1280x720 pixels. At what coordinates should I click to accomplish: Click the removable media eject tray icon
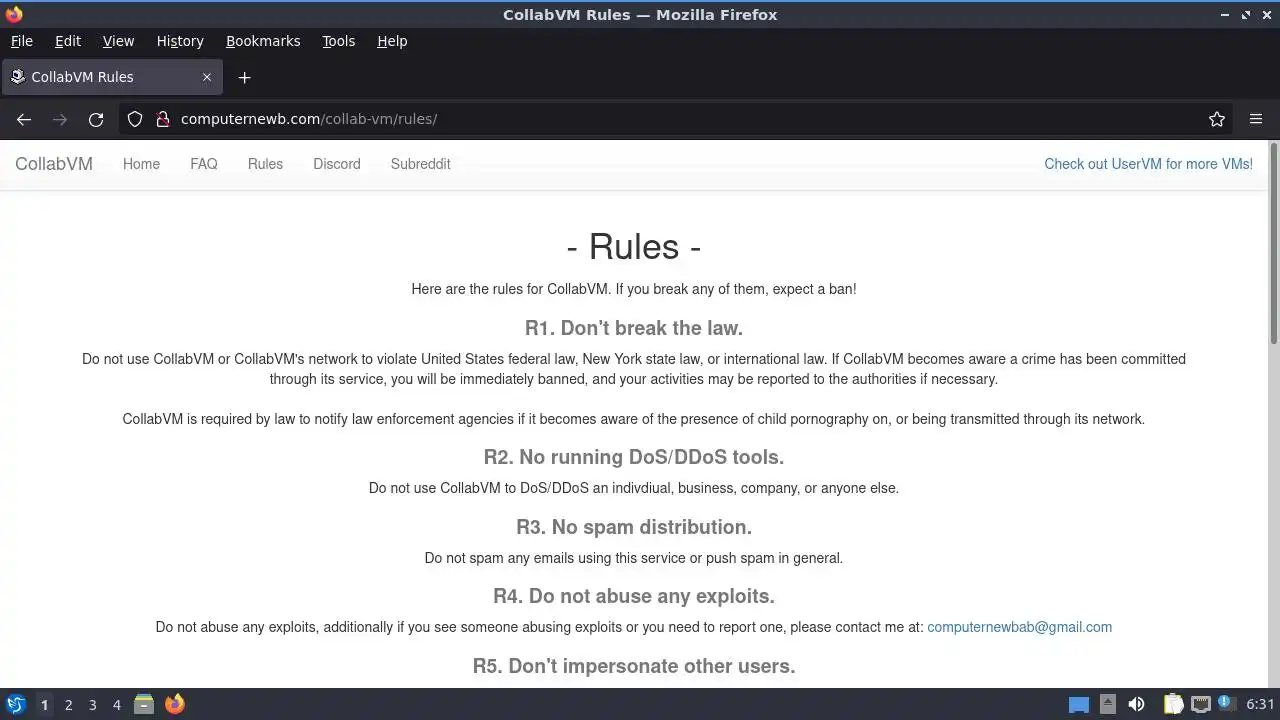1108,704
